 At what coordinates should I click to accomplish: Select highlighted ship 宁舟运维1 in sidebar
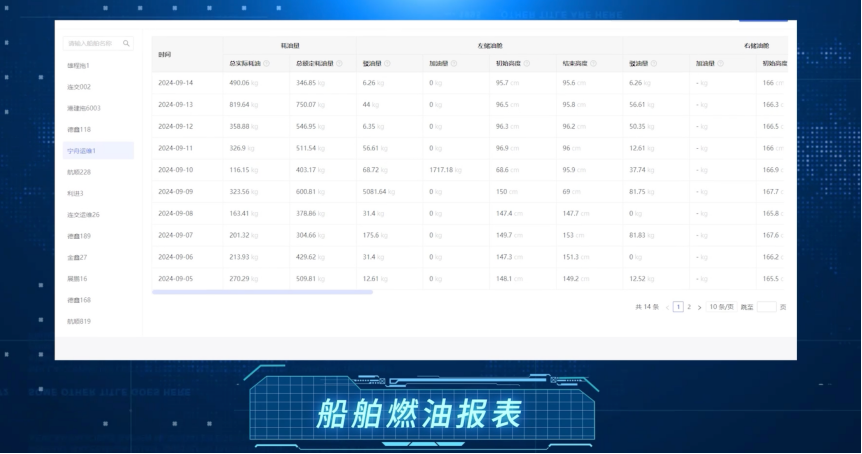click(x=98, y=151)
